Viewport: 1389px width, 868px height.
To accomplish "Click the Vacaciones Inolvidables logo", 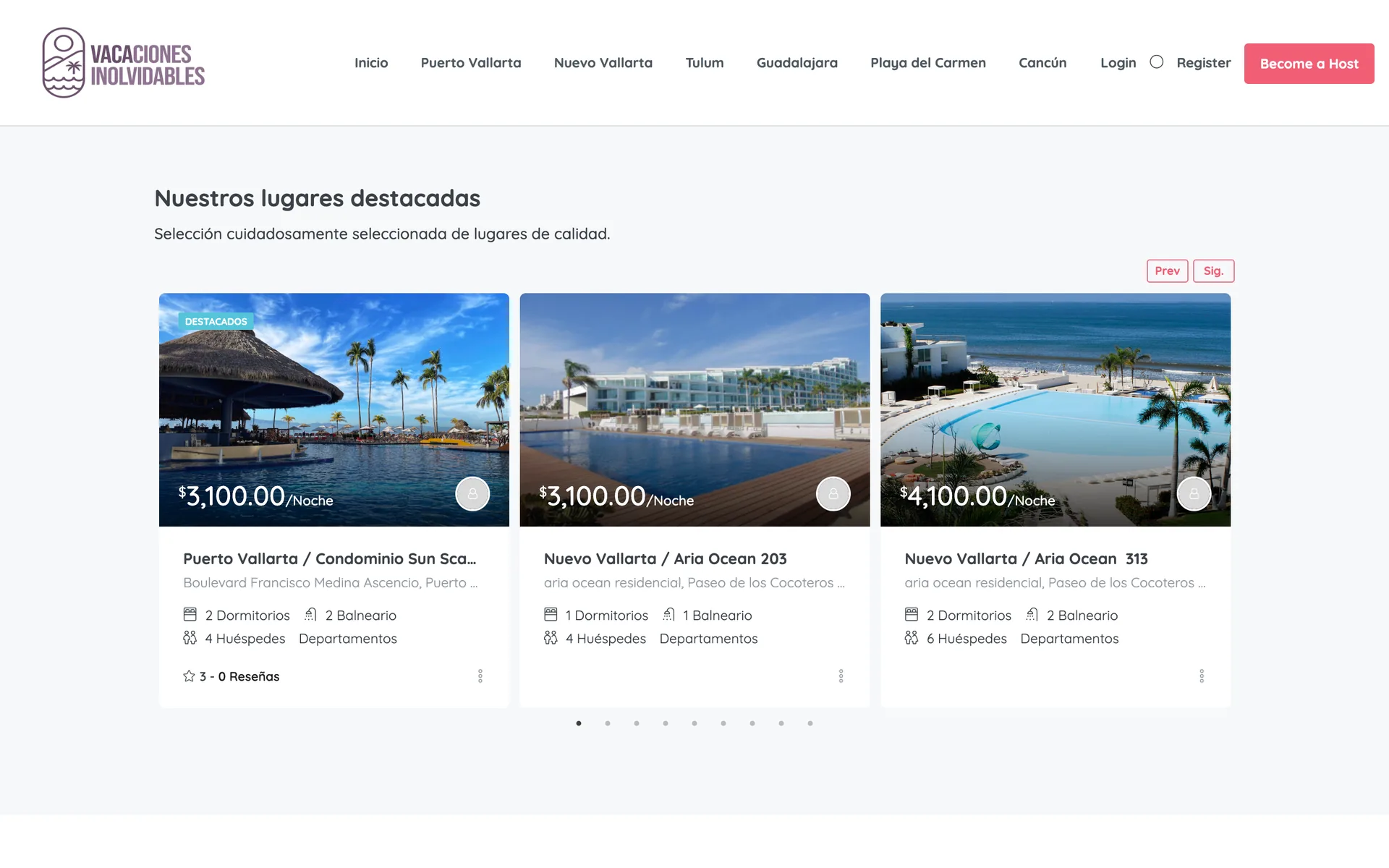I will pyautogui.click(x=124, y=63).
